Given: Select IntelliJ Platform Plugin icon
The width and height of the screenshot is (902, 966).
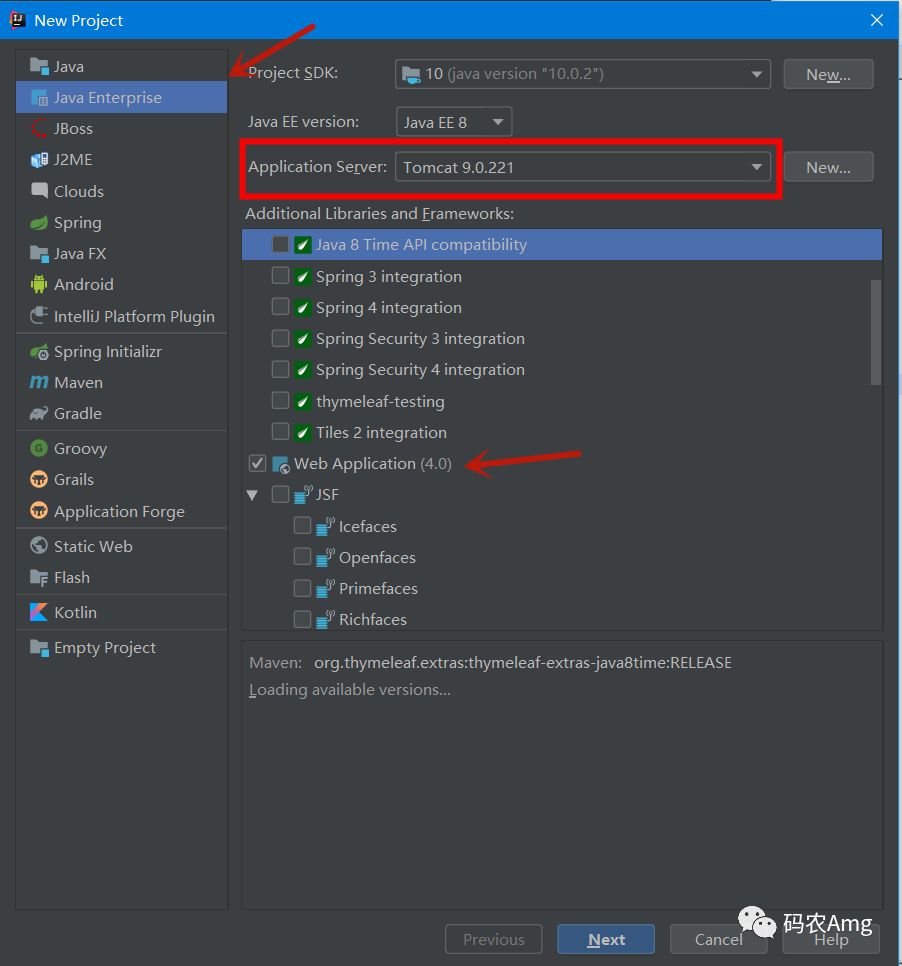Looking at the screenshot, I should coord(39,315).
